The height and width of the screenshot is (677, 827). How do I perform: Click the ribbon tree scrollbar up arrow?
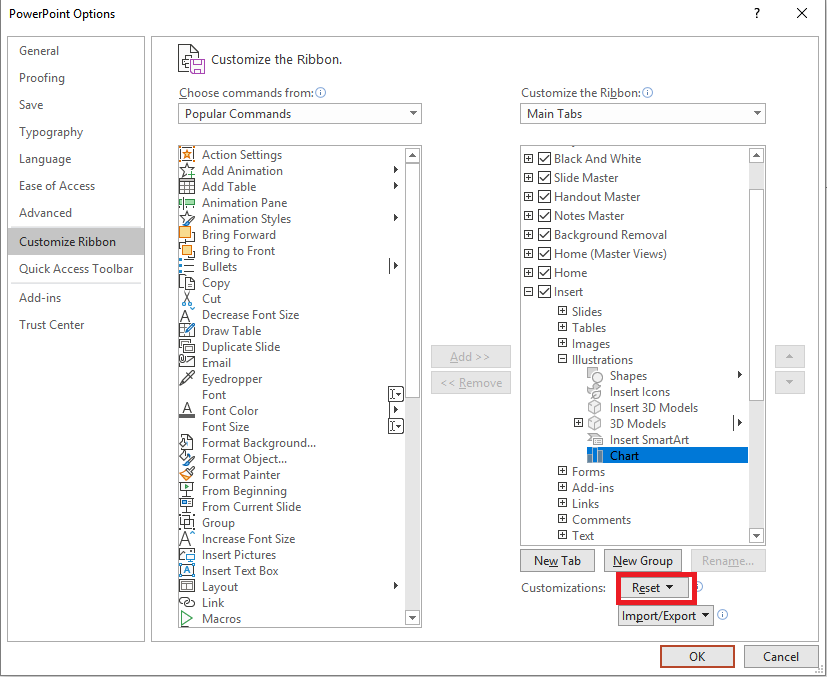coord(756,155)
